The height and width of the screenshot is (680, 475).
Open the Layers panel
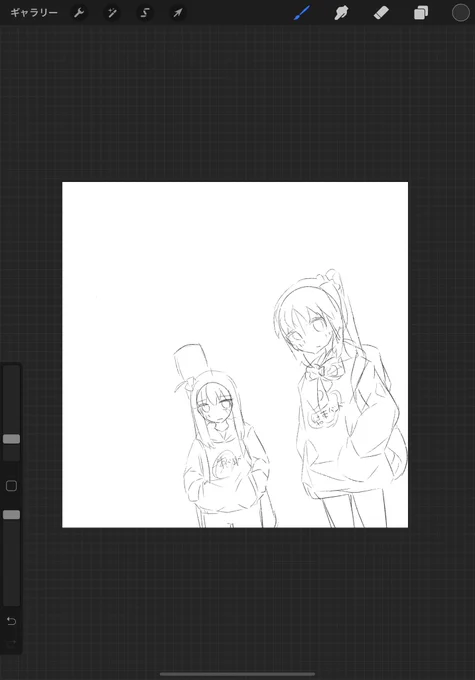tap(421, 13)
